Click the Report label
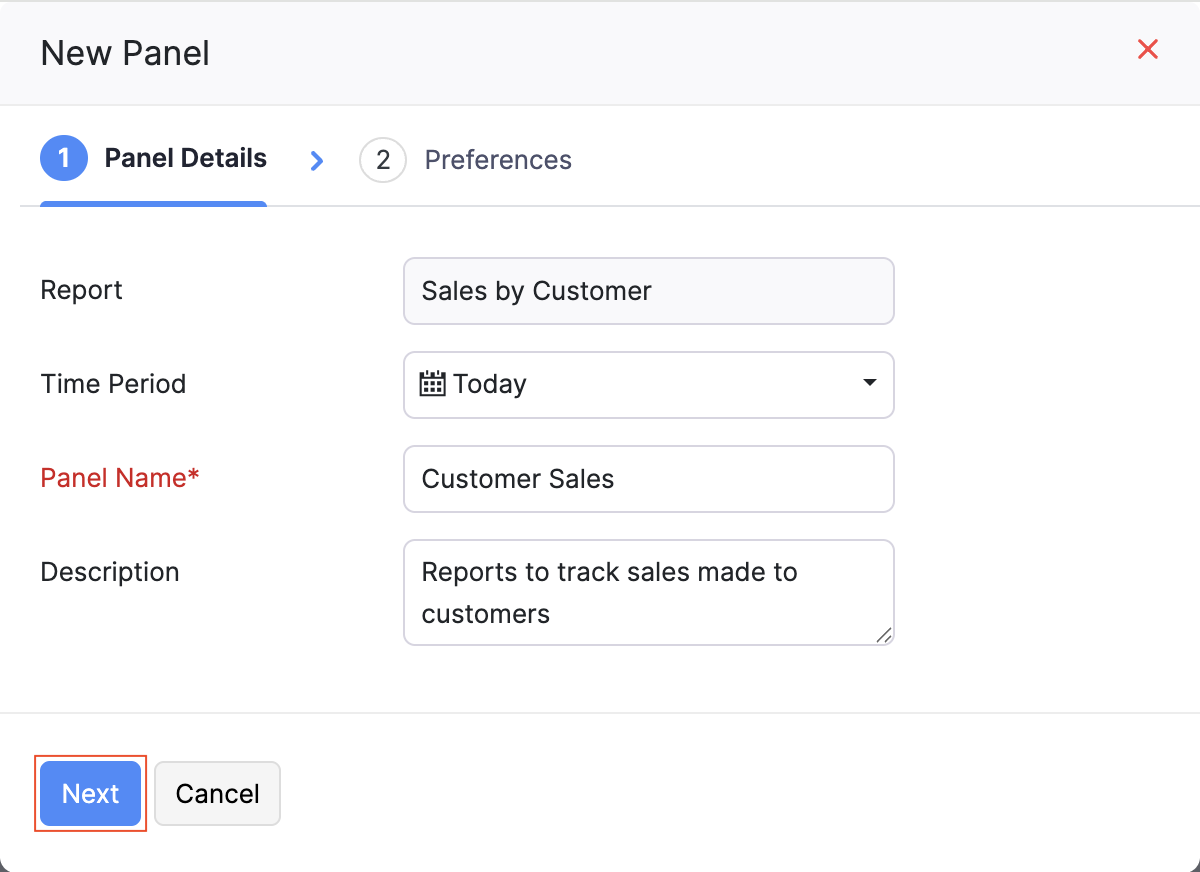Viewport: 1200px width, 872px height. 81,290
